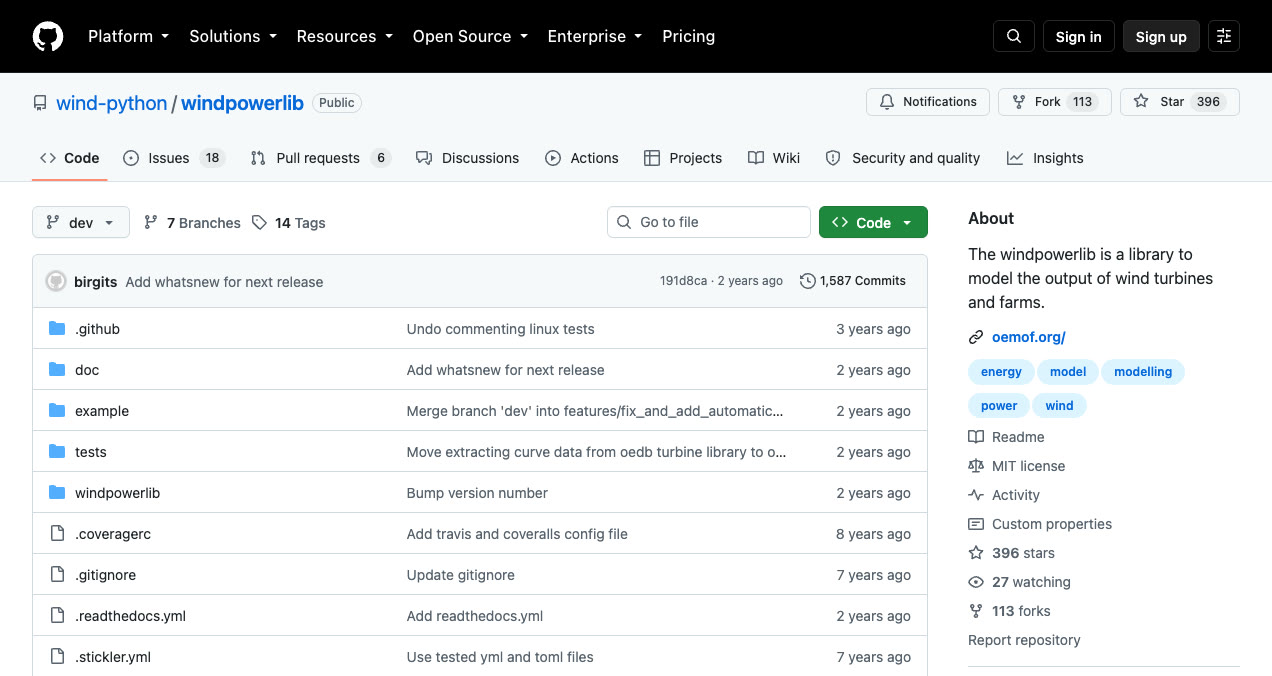Open the windpowerlib repository name link

coord(242,103)
